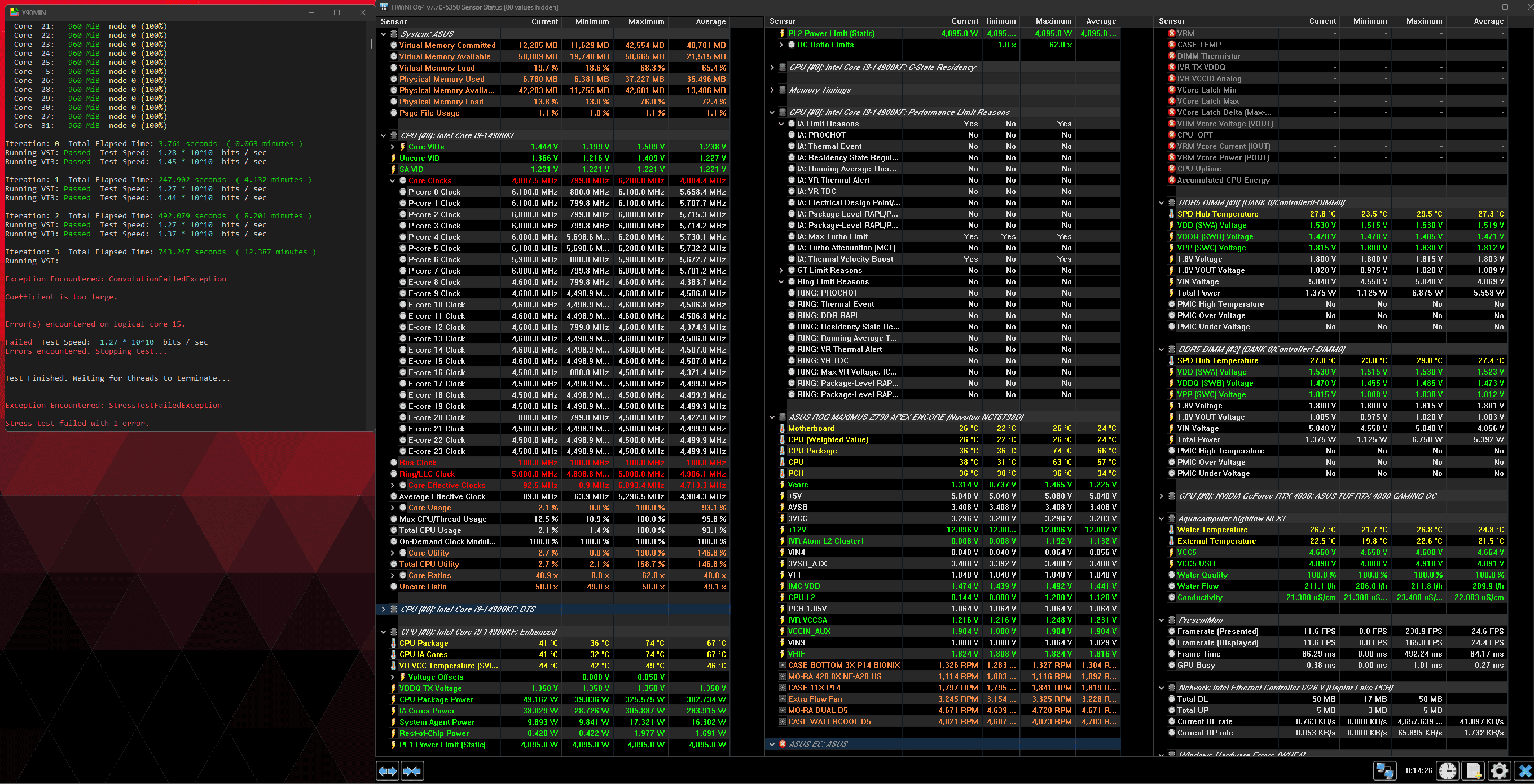
Task: Click the fan icon beside MO-RA DUAL D5
Action: [x=782, y=710]
